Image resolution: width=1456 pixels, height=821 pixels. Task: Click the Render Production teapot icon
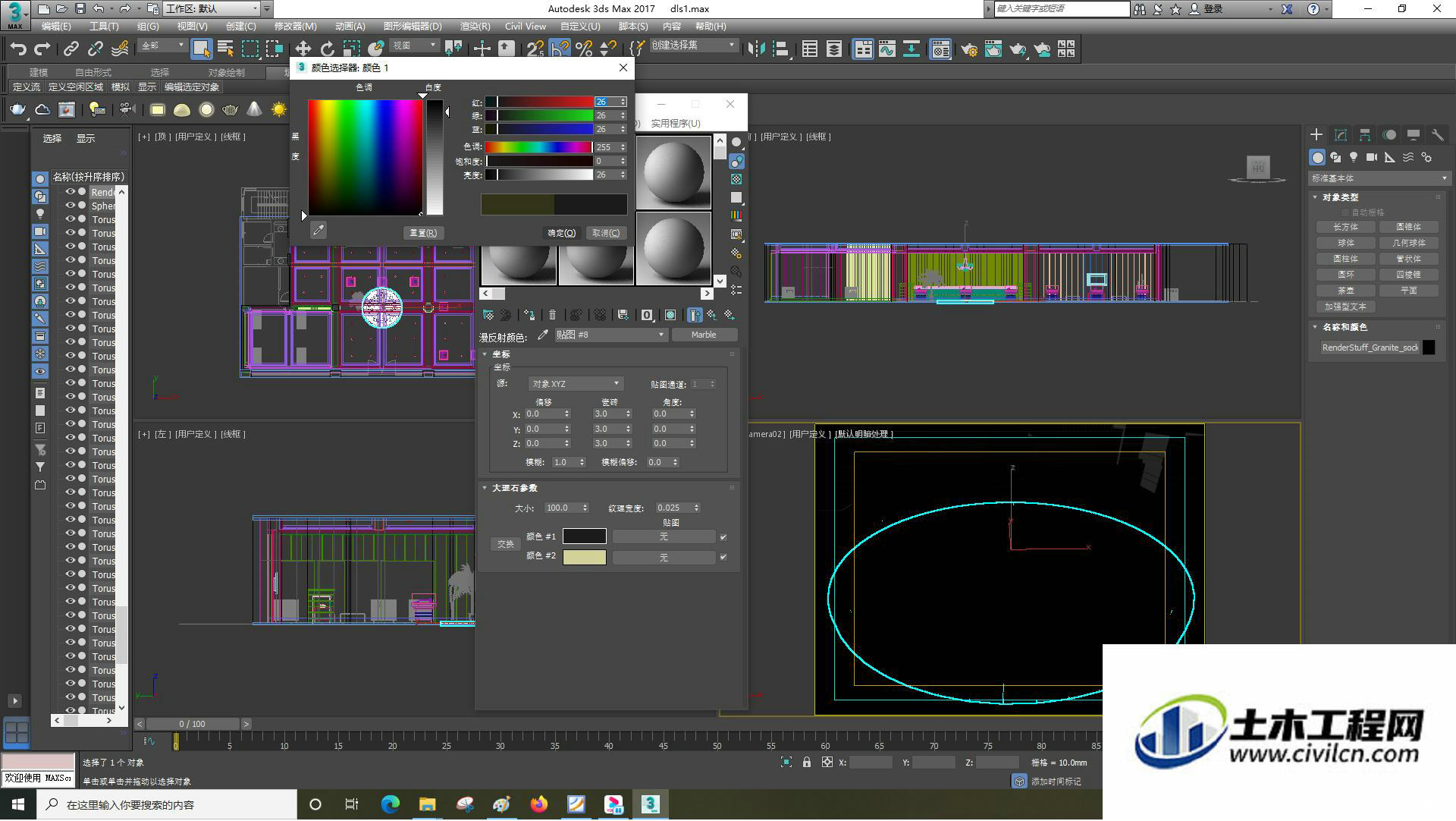[1018, 49]
